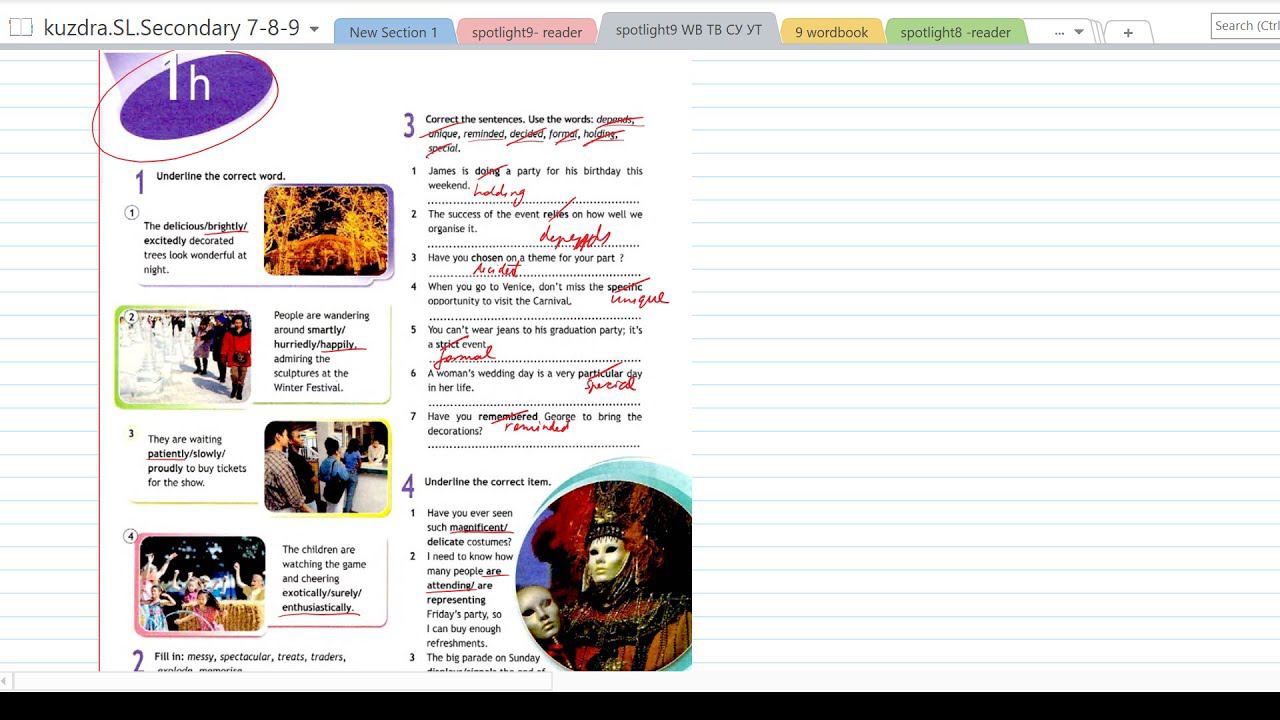Click the text 'The delicious/brightly/excitedly decorated trees'

195,248
